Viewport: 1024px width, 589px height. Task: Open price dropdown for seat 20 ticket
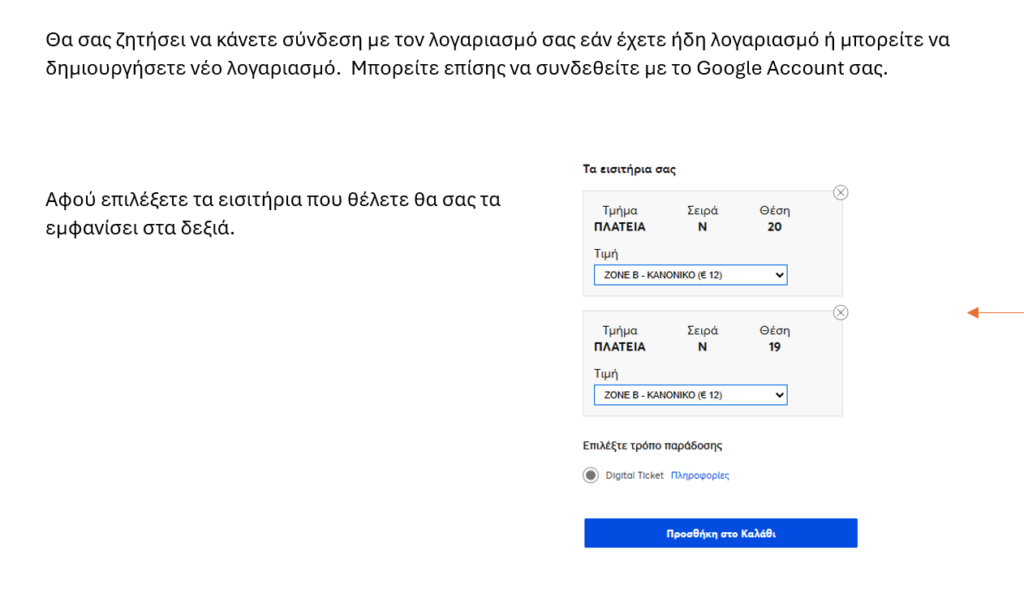(690, 275)
